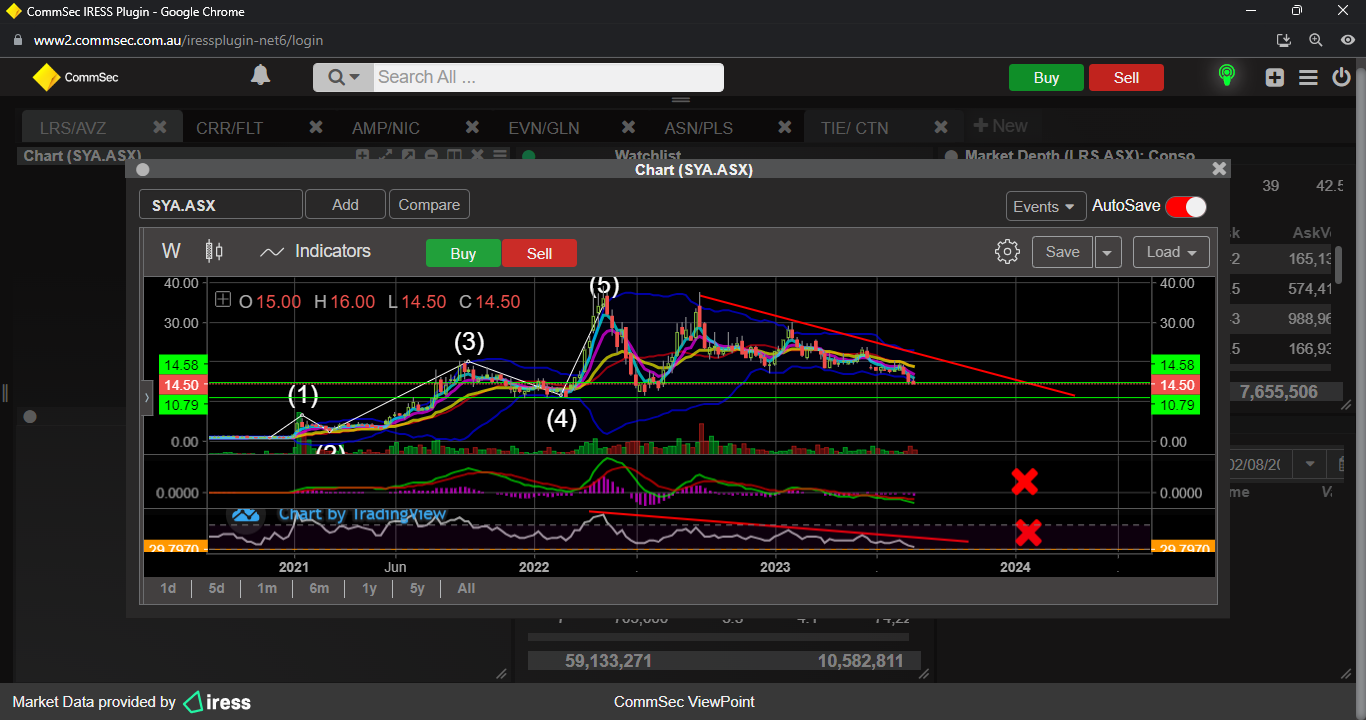Click the Compare button
The width and height of the screenshot is (1366, 720).
(x=429, y=205)
